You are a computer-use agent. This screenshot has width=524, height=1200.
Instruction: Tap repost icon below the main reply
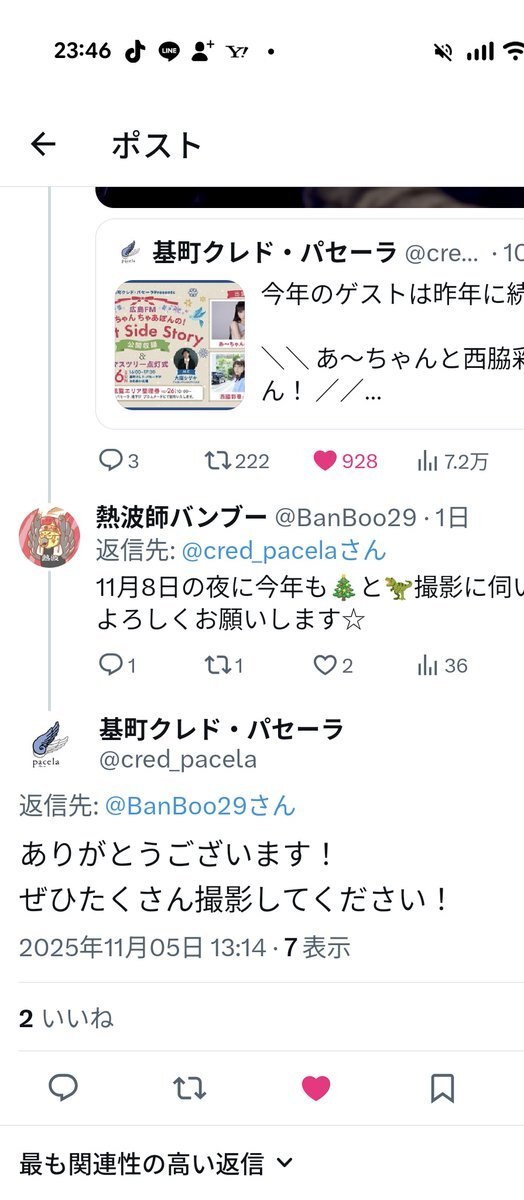coord(189,1087)
